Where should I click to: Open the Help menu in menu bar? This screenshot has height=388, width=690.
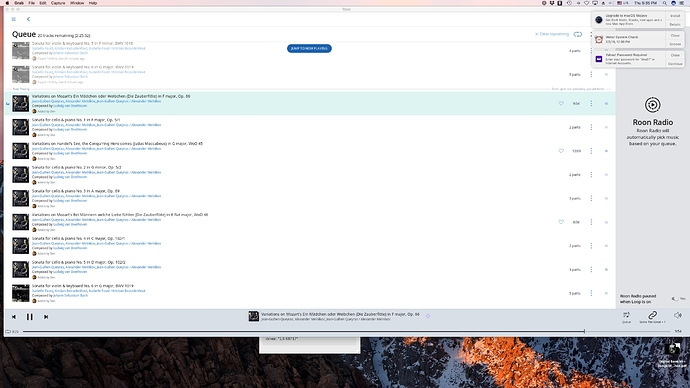93,3
